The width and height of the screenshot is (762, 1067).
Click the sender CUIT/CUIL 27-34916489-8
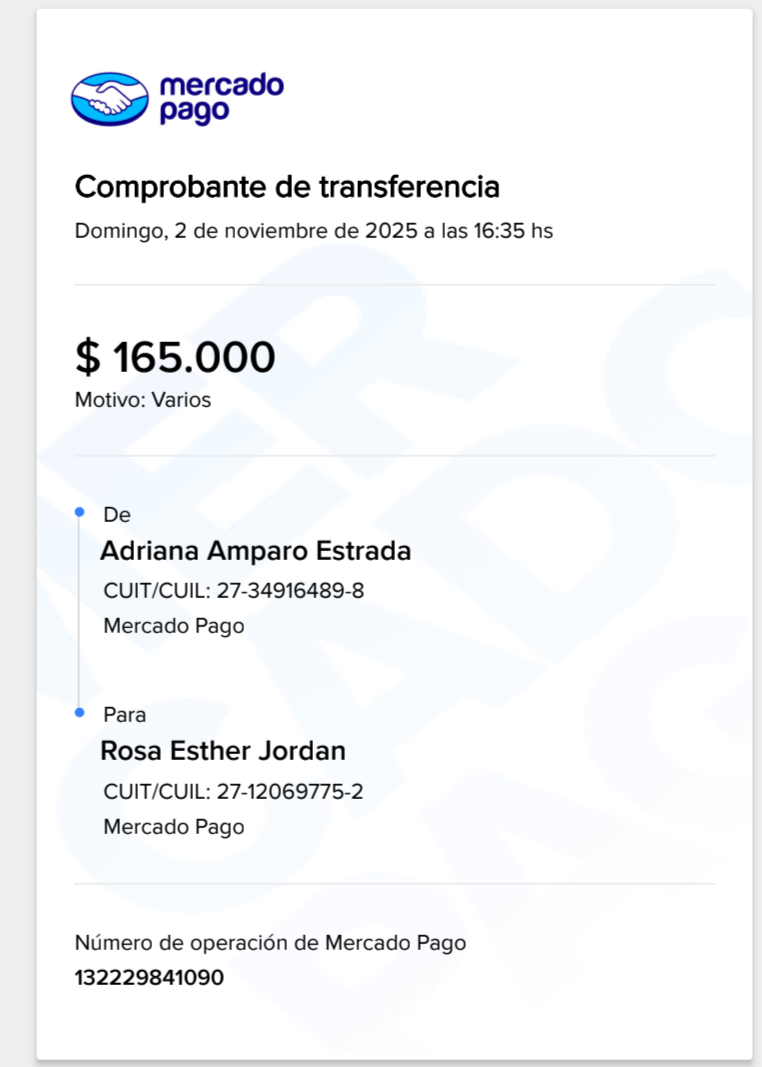pyautogui.click(x=234, y=591)
